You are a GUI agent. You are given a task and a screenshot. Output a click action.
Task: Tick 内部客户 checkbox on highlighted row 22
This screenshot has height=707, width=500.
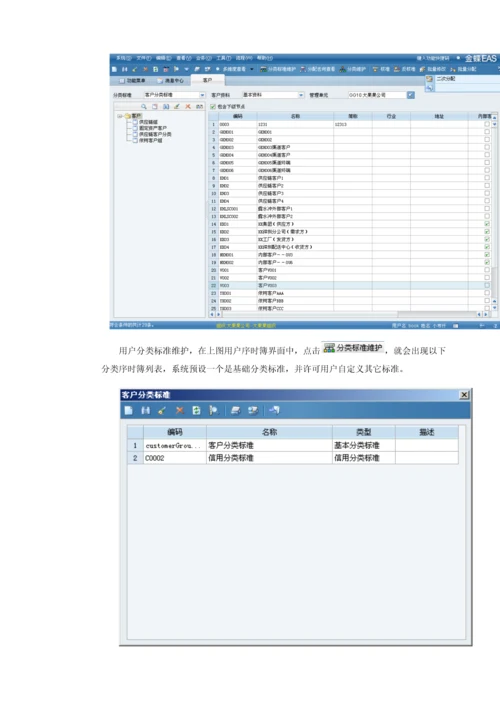(487, 285)
